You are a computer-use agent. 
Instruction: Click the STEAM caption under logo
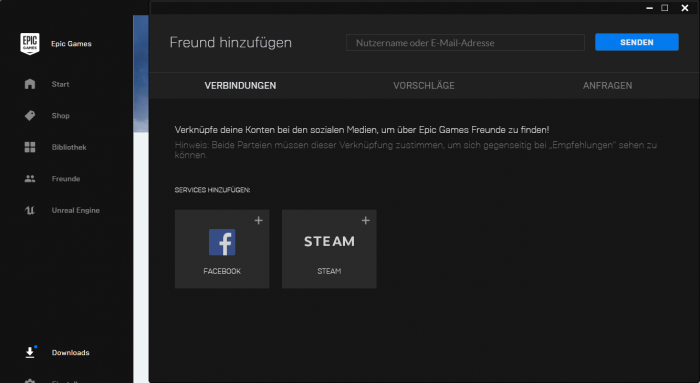[329, 271]
